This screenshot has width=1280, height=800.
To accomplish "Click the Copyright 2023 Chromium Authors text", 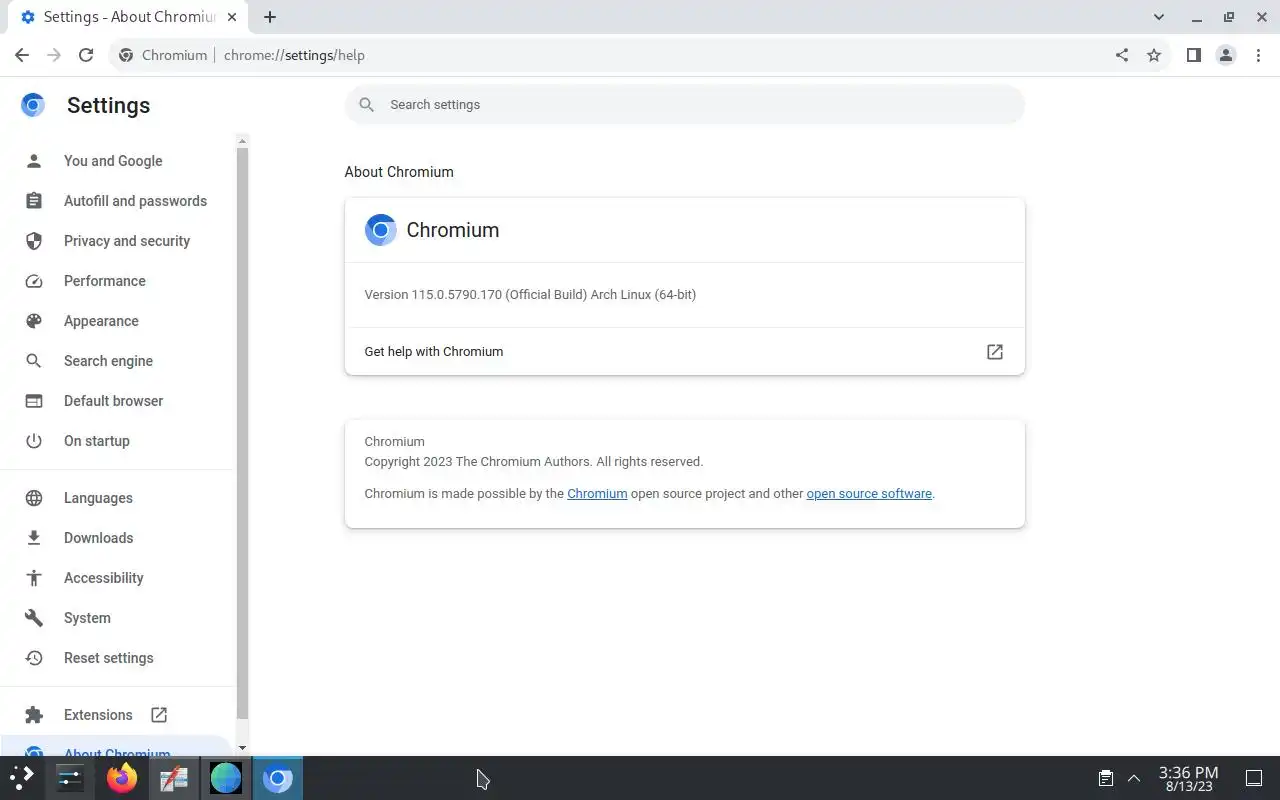I will pos(533,462).
